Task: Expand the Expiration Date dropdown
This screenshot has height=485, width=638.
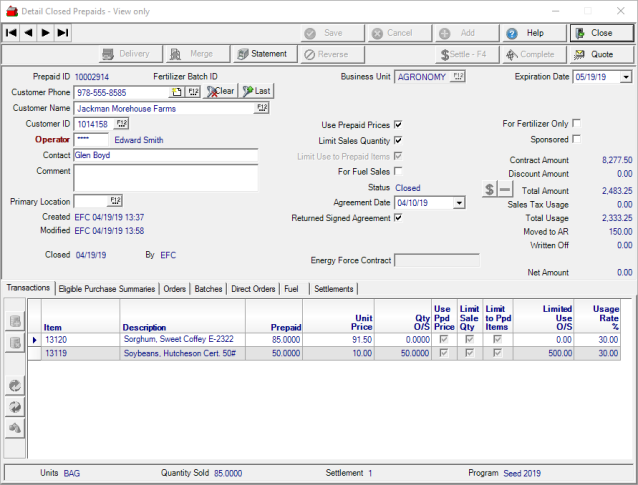Action: 626,77
